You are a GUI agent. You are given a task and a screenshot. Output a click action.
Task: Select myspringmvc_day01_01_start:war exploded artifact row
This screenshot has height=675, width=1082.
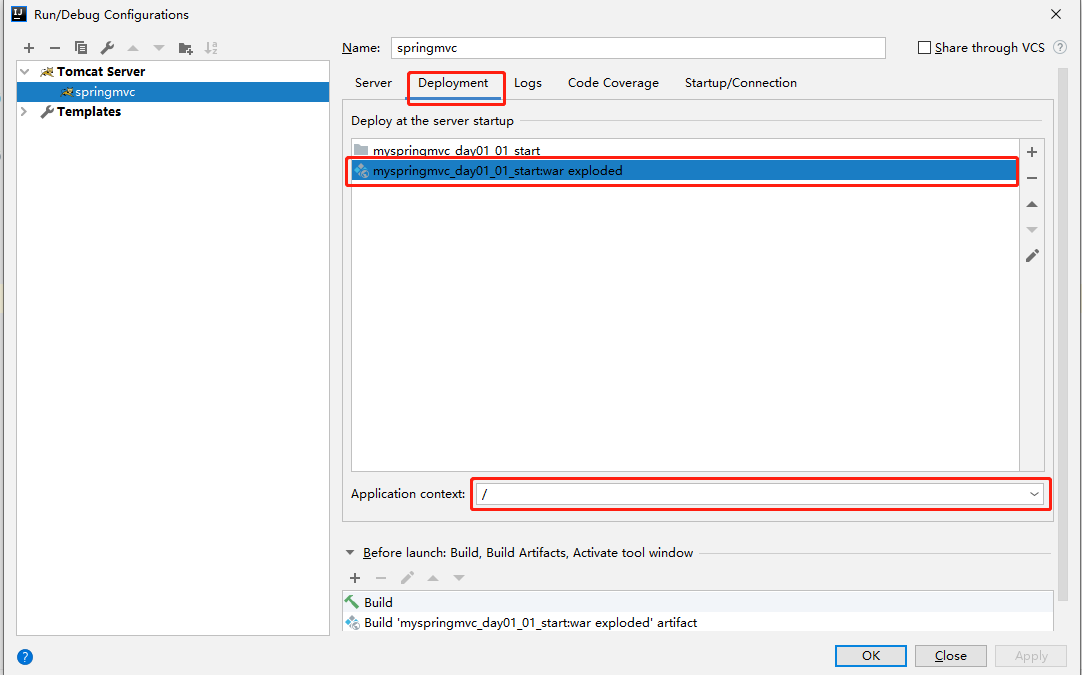(685, 170)
